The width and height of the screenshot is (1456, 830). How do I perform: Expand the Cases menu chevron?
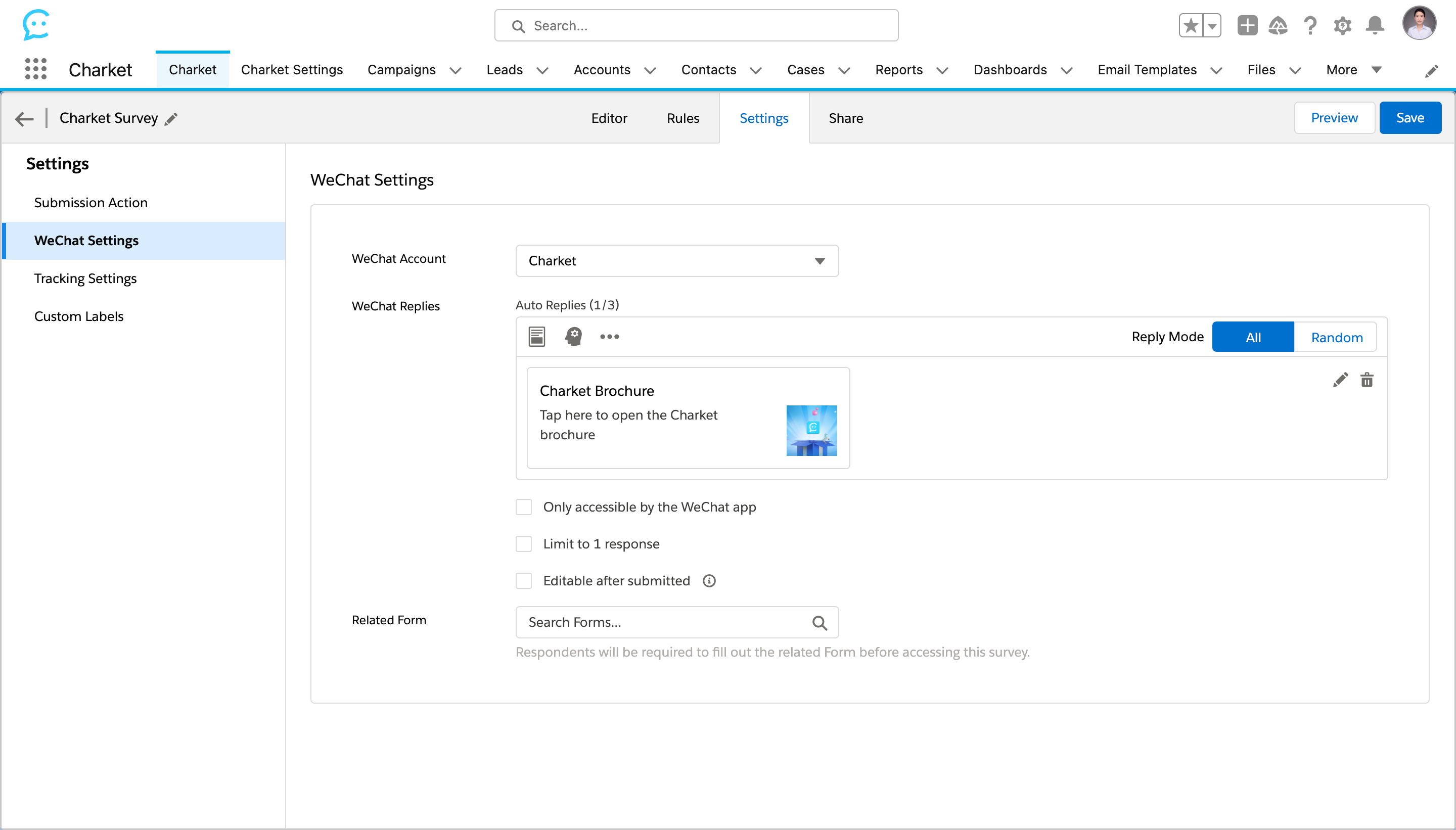[844, 70]
